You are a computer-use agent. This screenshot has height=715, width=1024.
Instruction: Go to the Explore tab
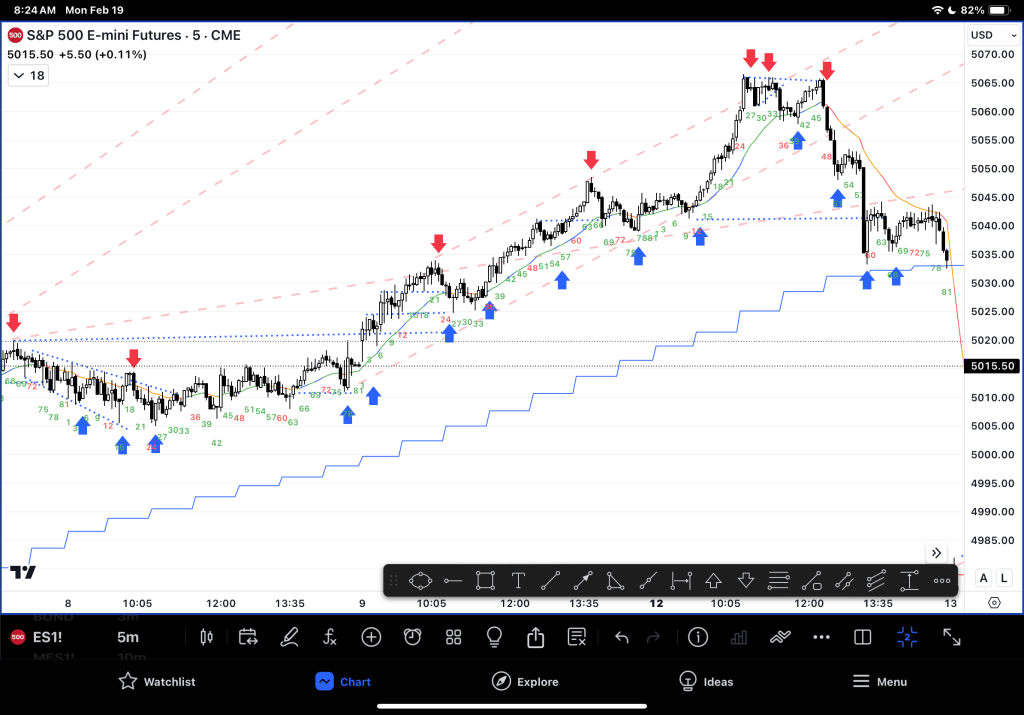(x=525, y=682)
